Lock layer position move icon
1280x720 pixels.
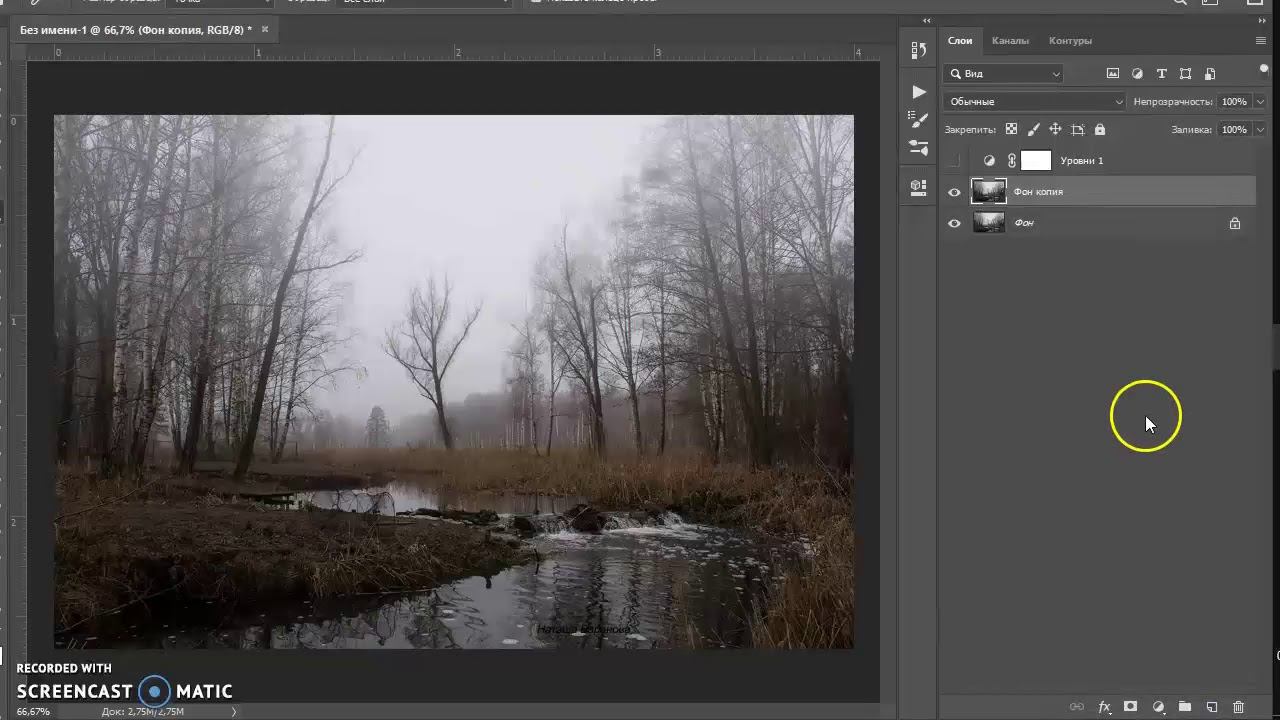1055,129
